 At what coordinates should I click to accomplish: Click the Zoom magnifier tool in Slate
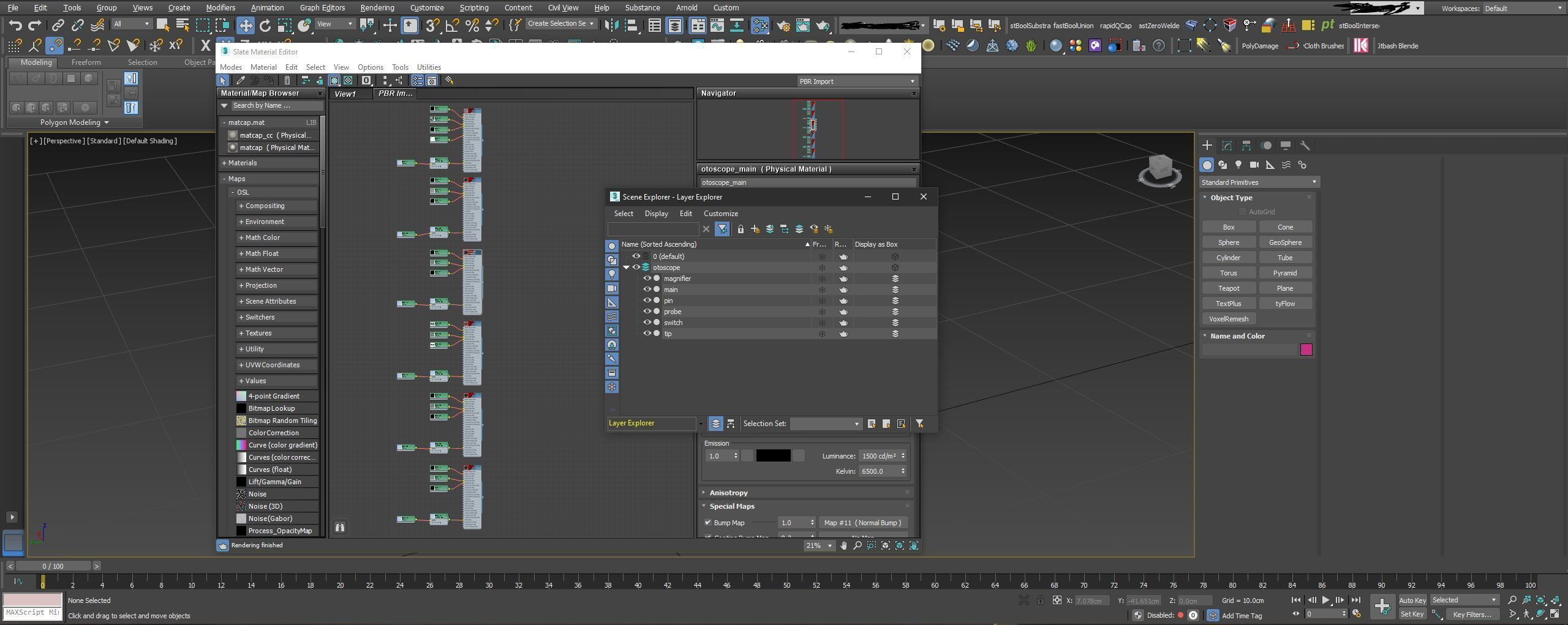click(x=858, y=545)
